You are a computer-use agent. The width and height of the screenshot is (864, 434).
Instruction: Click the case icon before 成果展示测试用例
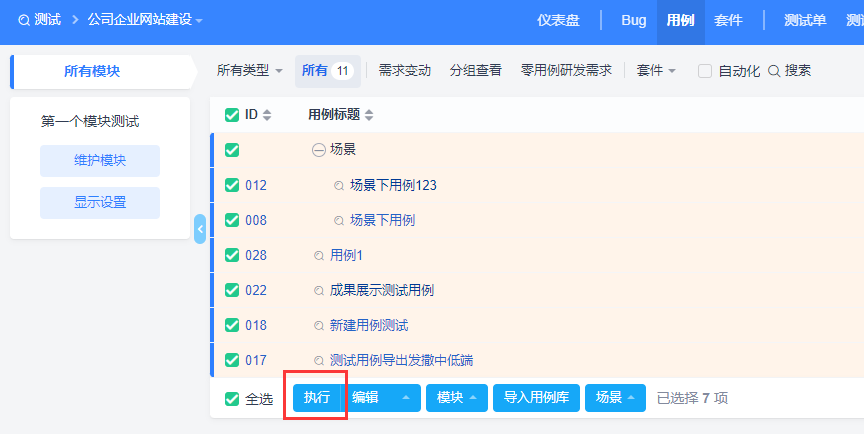tap(318, 290)
